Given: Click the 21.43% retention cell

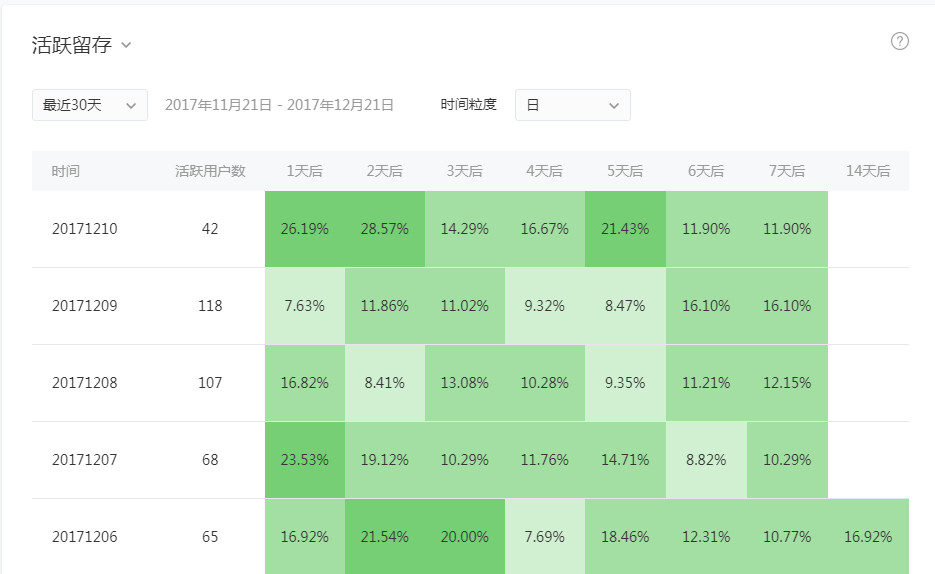Looking at the screenshot, I should point(625,229).
